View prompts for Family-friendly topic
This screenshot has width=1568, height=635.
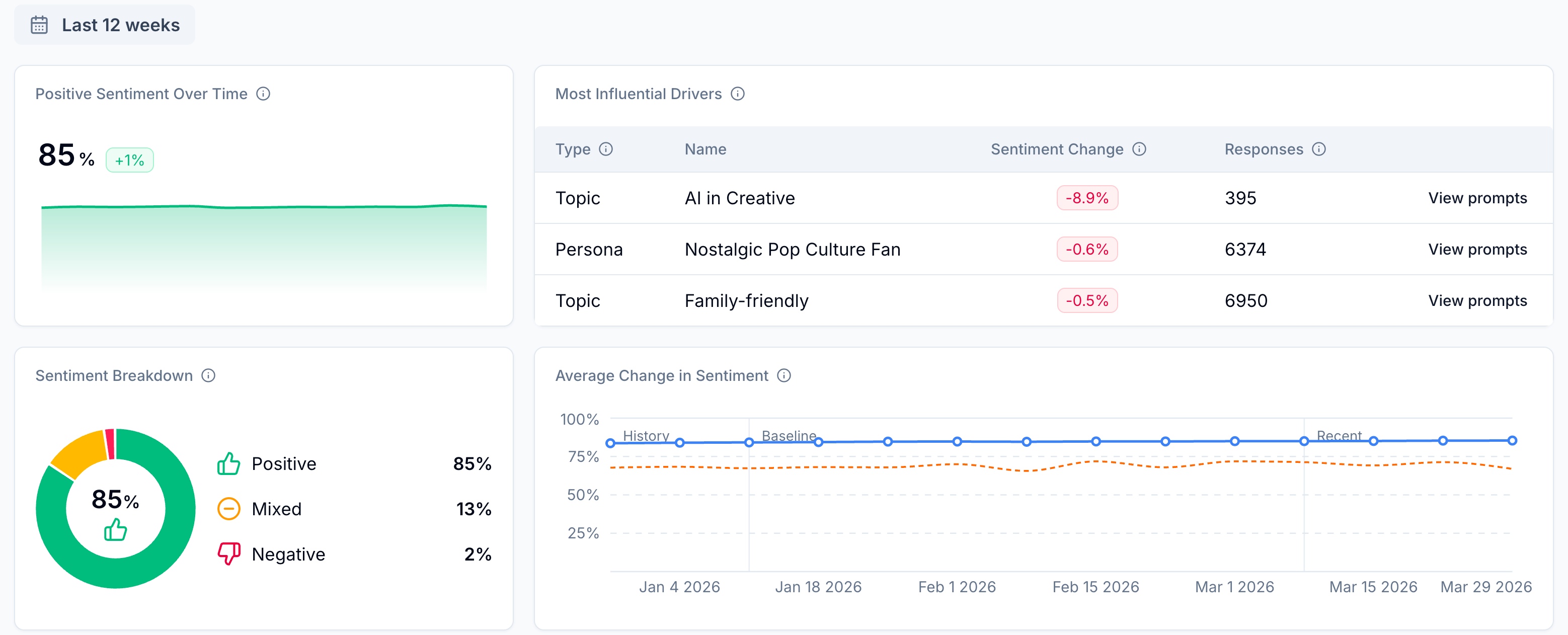1477,301
